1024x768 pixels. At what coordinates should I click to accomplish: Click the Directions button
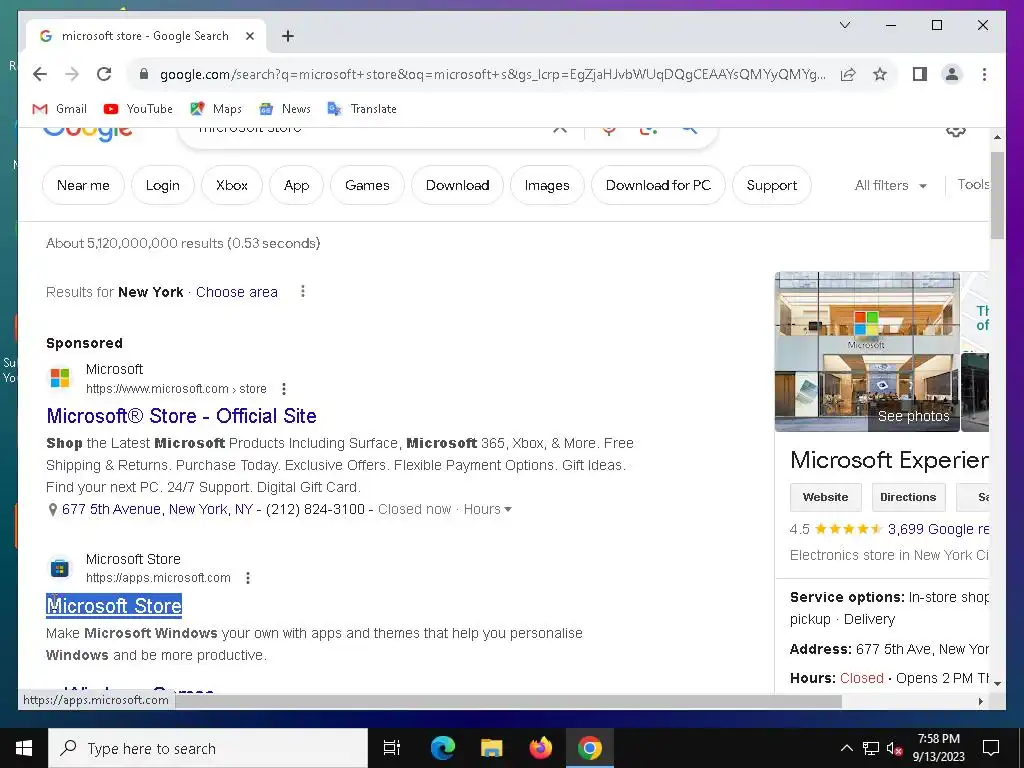(908, 497)
